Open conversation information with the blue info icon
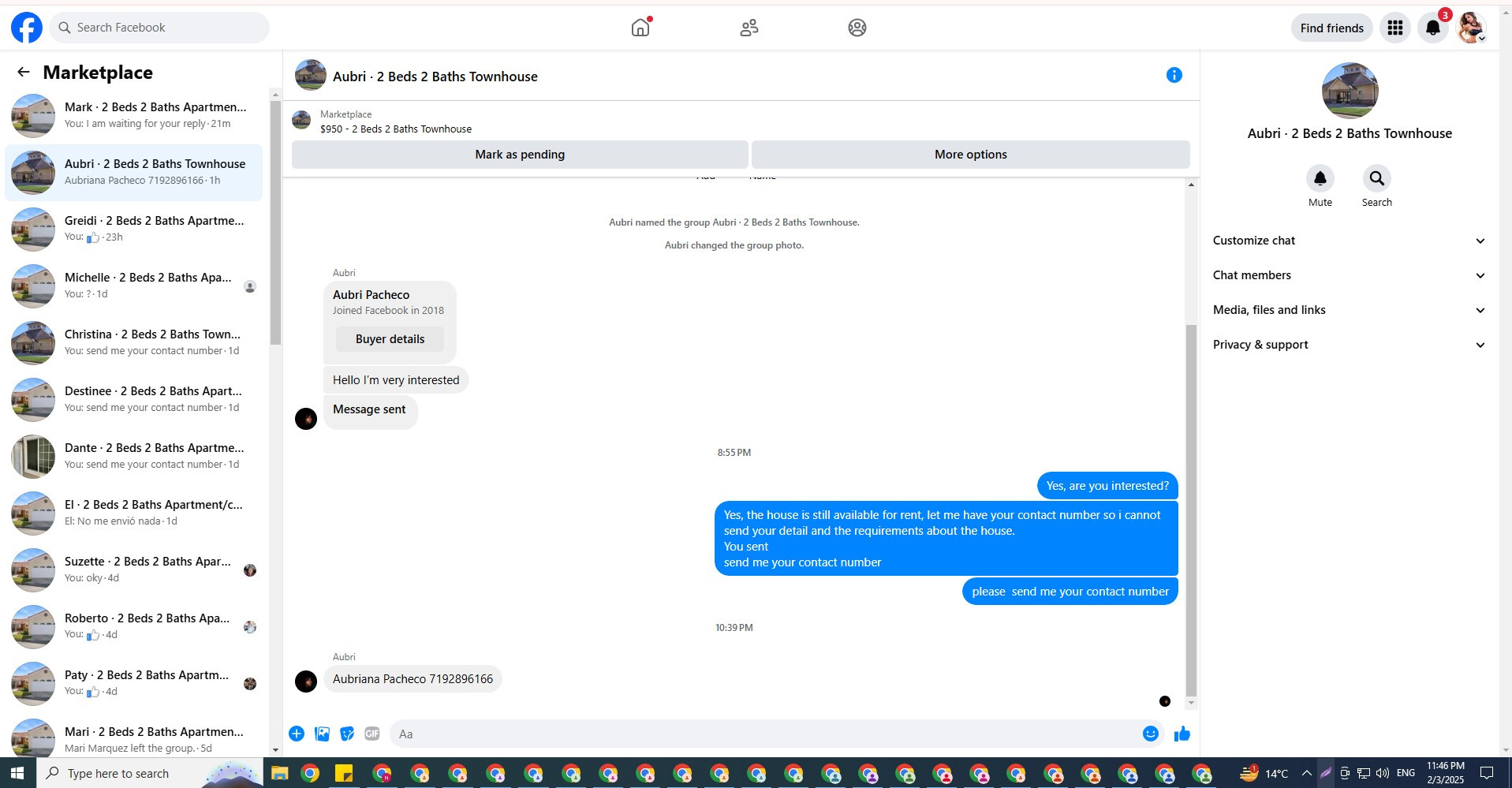Screen dimensions: 1512x788 coord(1174,75)
